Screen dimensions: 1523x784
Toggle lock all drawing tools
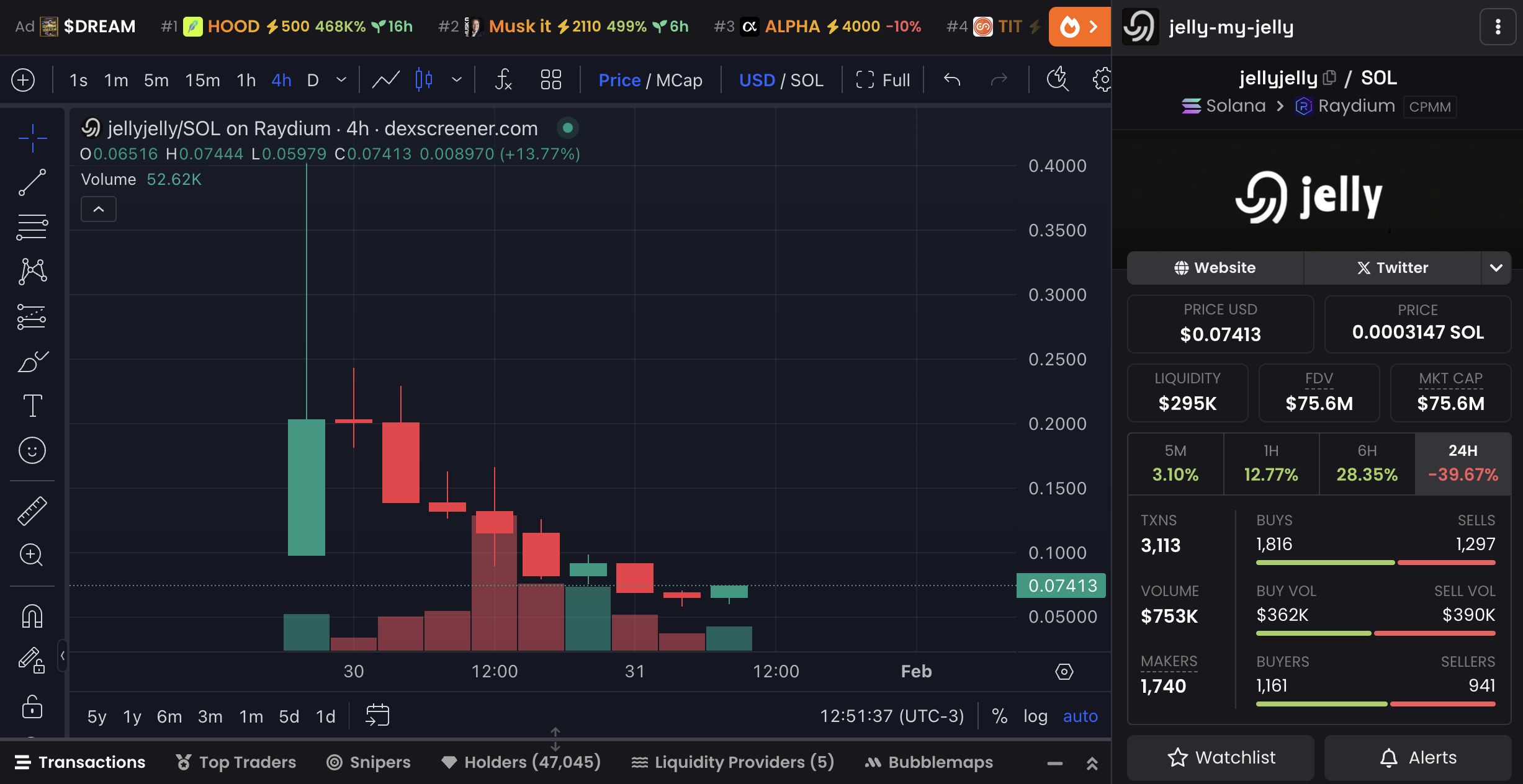click(32, 706)
